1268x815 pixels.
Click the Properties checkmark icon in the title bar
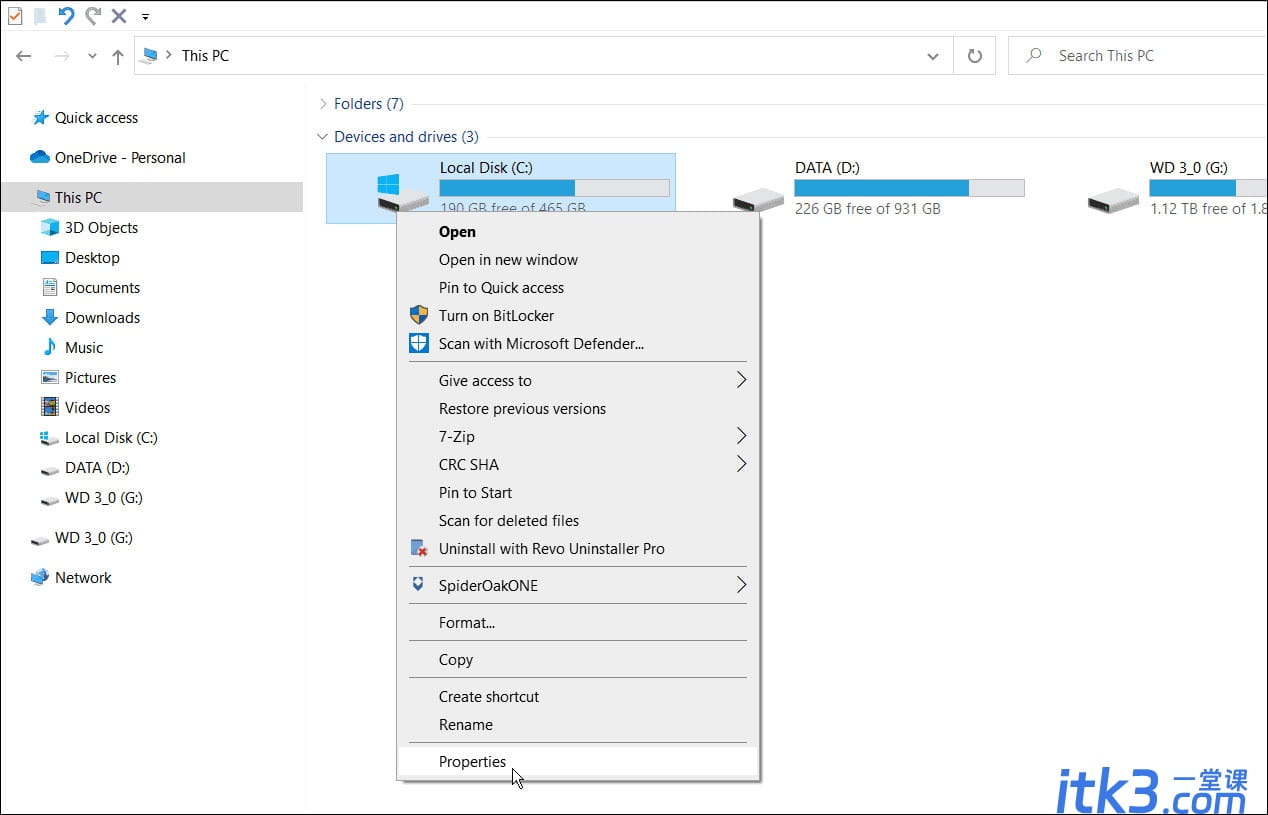click(15, 16)
